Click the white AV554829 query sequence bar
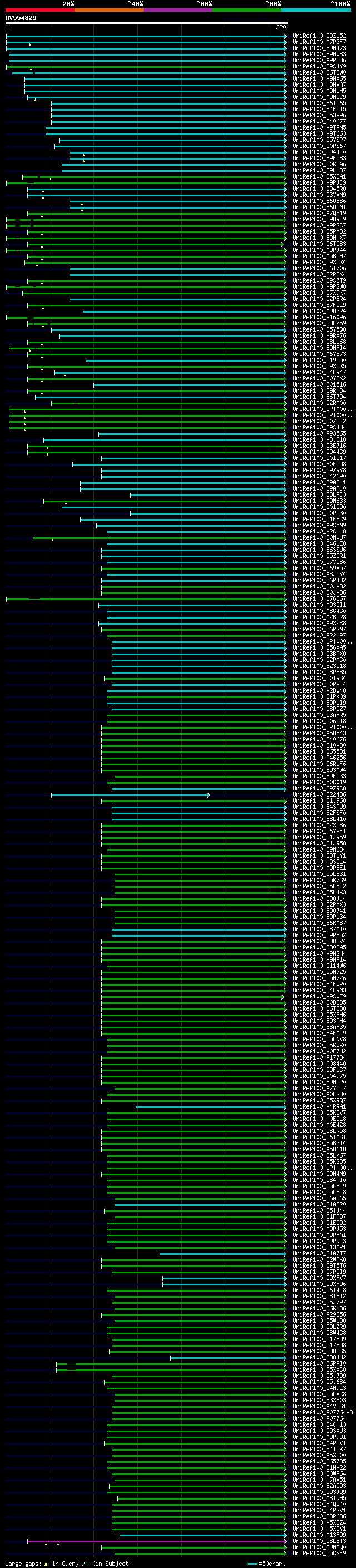 (x=147, y=23)
